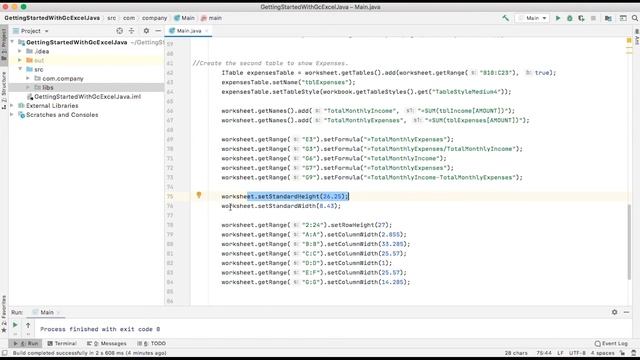Screen dimensions: 640x360
Task: Open the TODO tool window tab
Action: click(x=151, y=343)
